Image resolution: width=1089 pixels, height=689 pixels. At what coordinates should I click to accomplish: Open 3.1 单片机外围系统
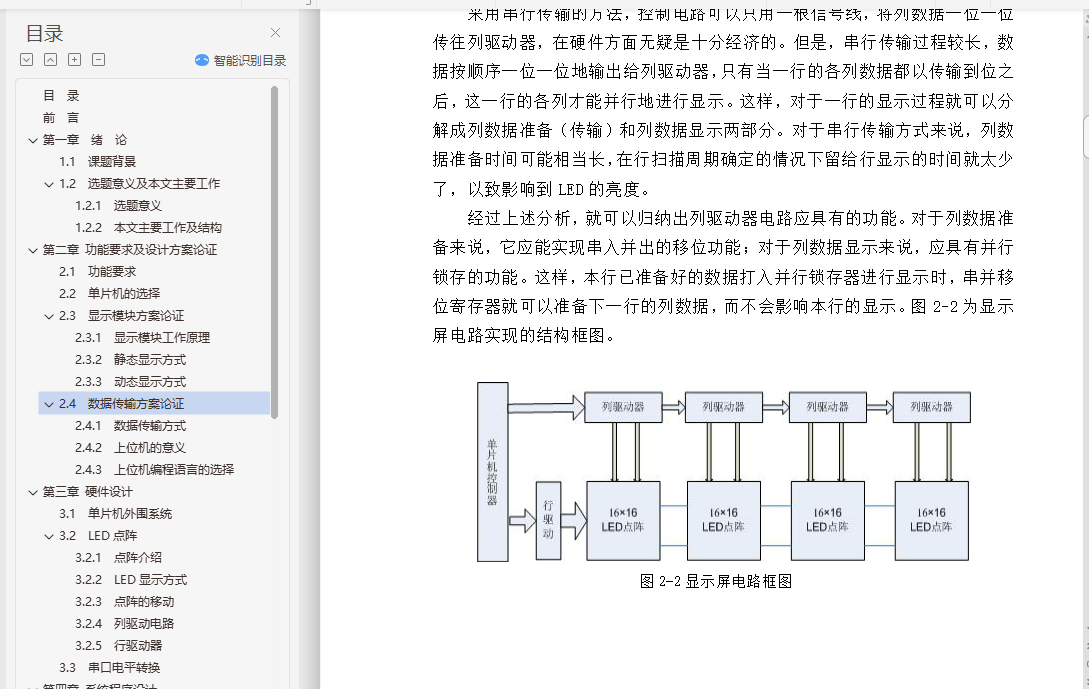click(115, 514)
